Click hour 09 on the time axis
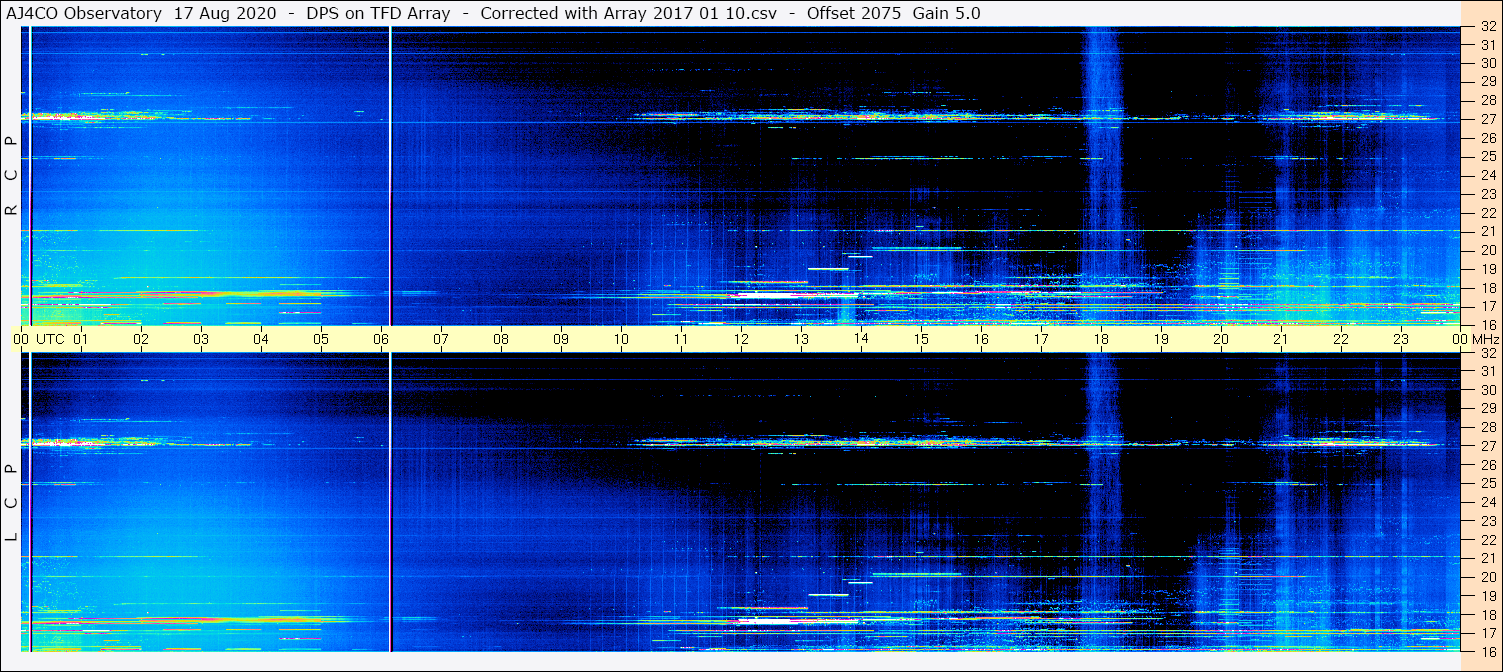The image size is (1503, 672). [x=561, y=339]
